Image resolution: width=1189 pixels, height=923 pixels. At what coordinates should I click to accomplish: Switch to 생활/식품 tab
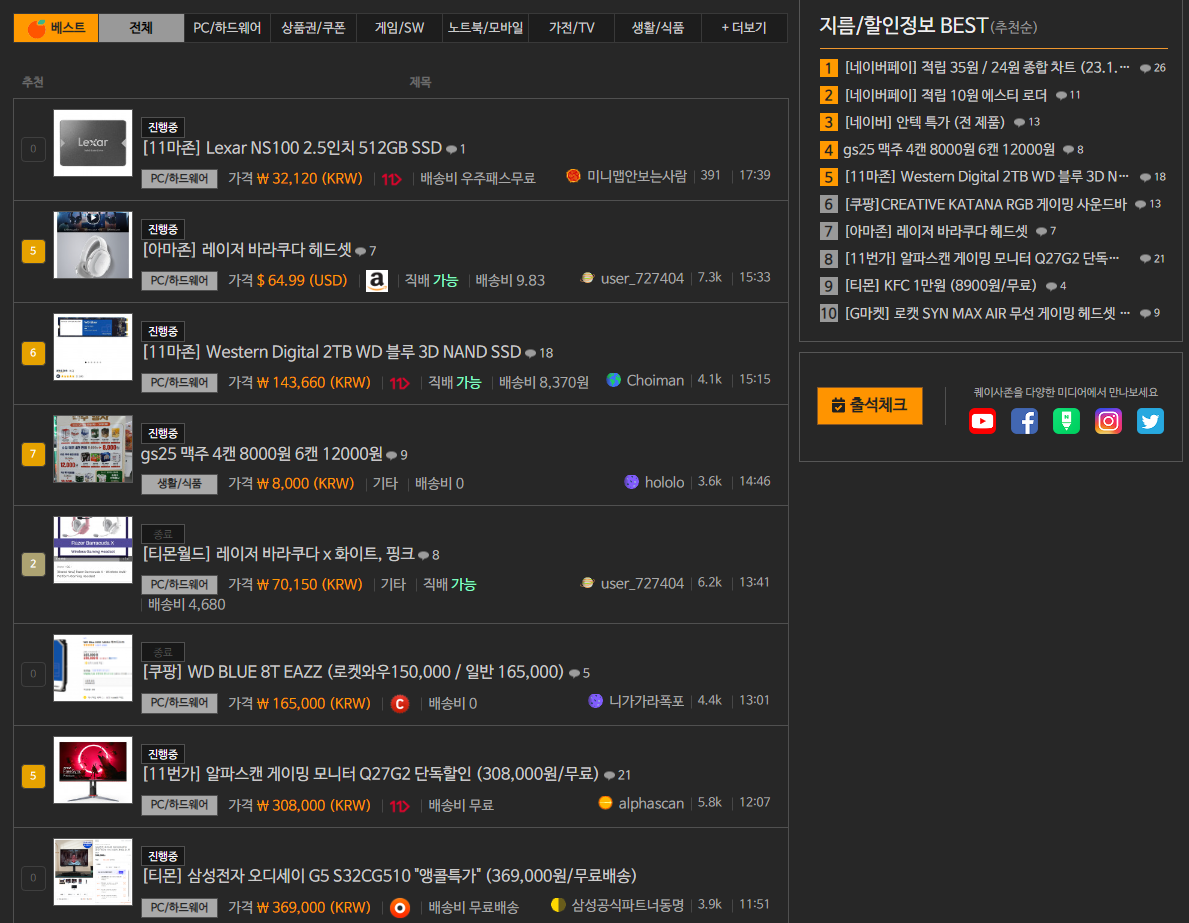[x=657, y=28]
